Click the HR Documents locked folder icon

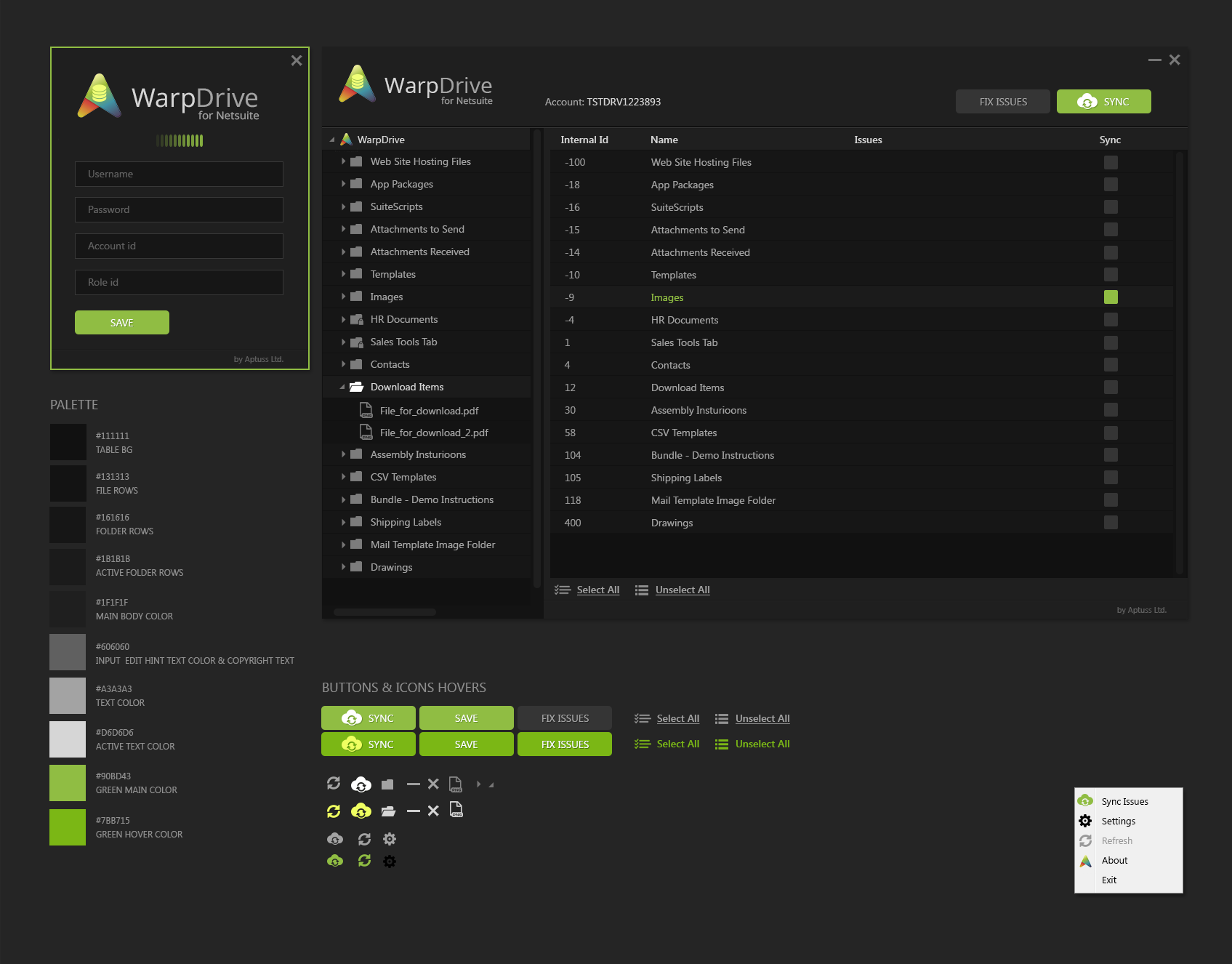[356, 320]
